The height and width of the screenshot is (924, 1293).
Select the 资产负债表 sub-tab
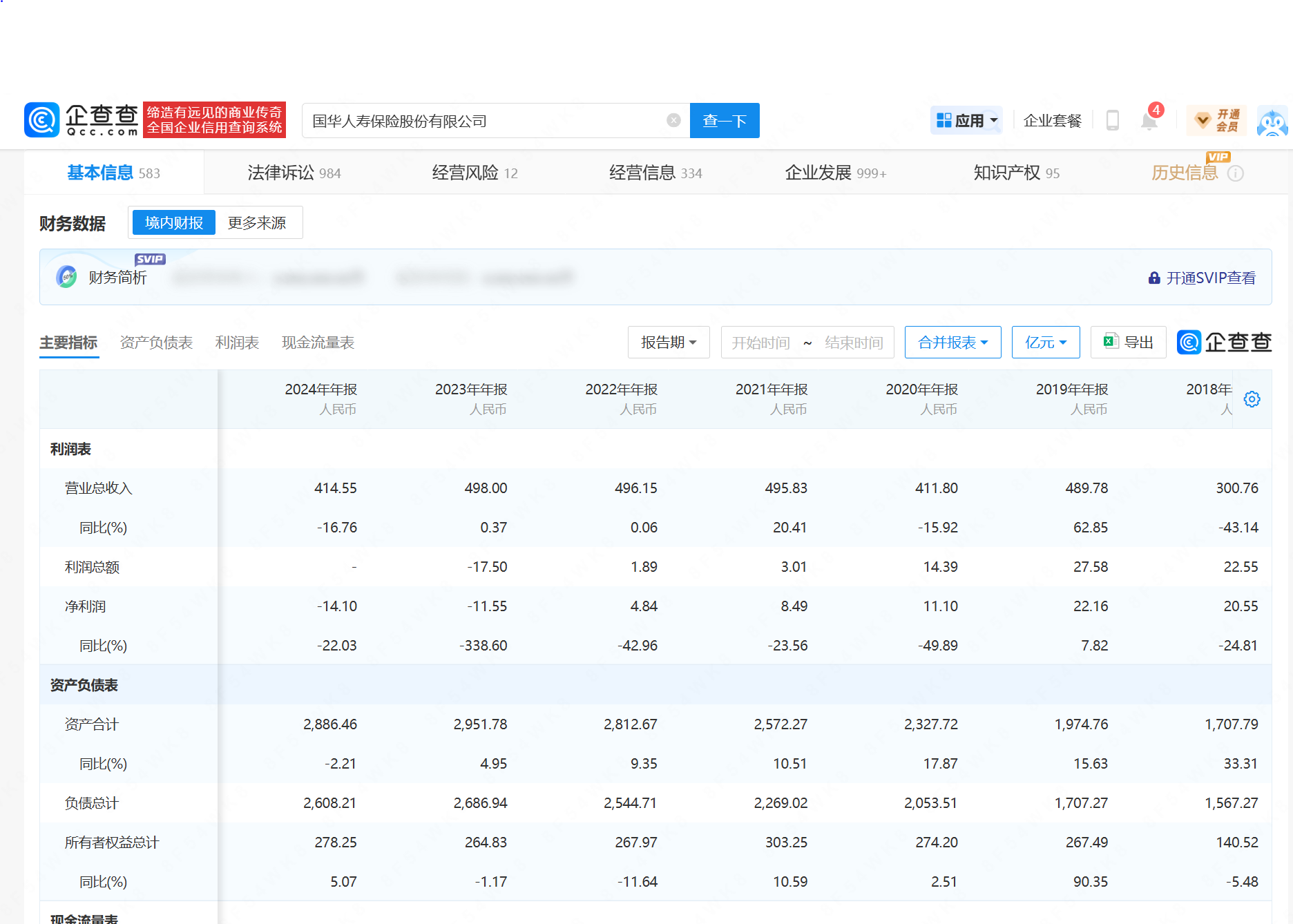[x=156, y=343]
